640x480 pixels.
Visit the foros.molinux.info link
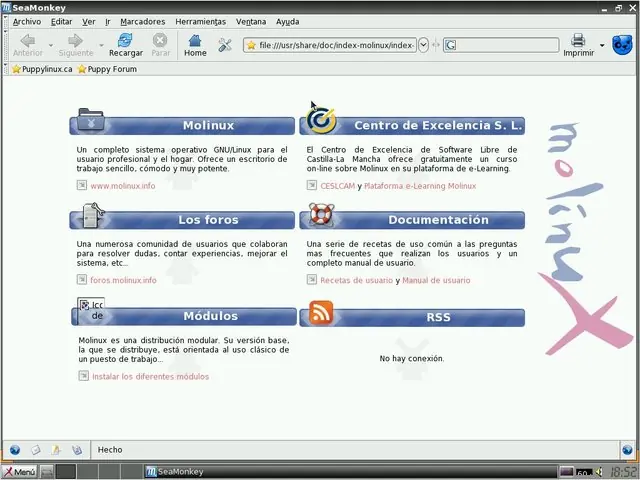coord(123,280)
